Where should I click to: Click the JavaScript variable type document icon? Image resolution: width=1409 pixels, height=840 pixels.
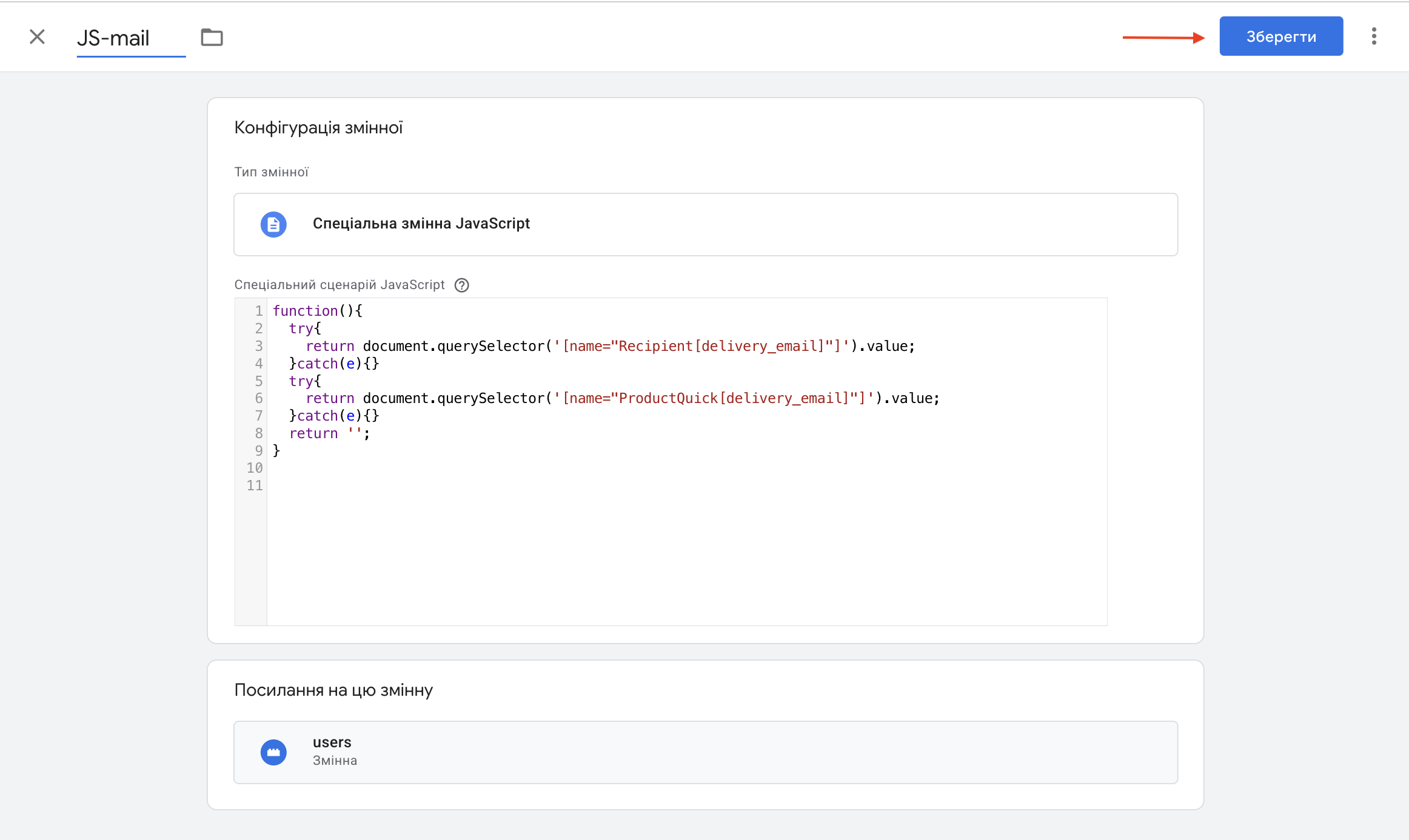pyautogui.click(x=273, y=224)
